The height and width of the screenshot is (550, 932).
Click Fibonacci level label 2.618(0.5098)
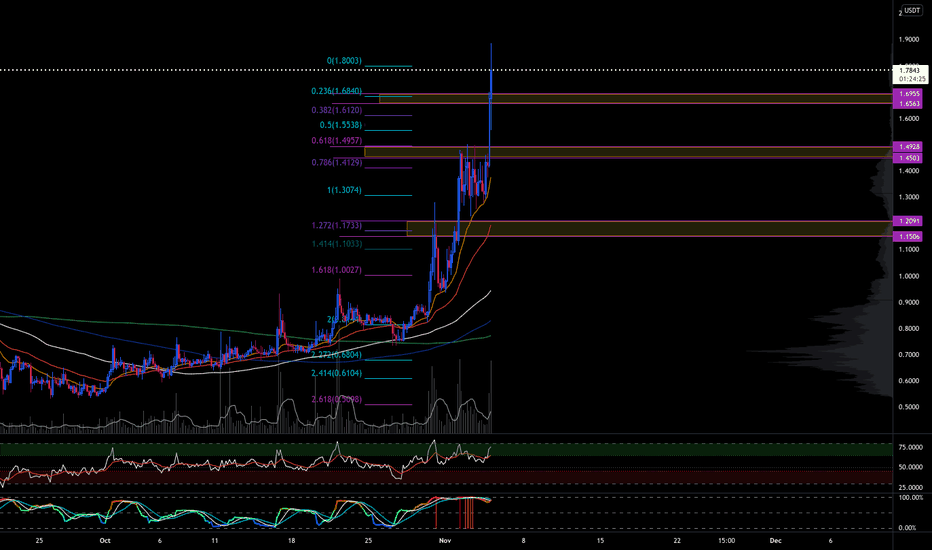click(x=336, y=399)
